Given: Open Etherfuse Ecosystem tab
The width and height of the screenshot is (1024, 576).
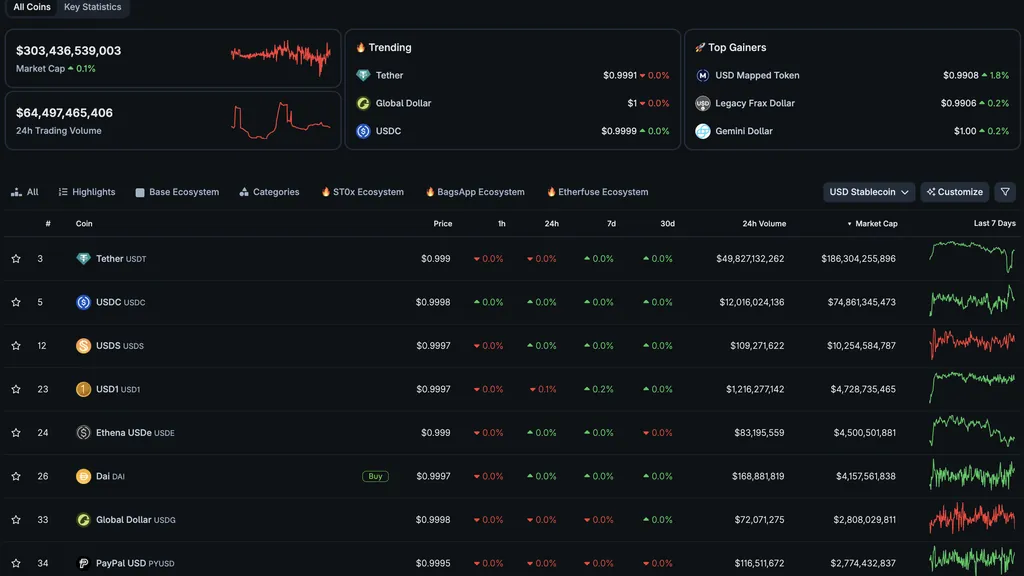Looking at the screenshot, I should tap(598, 192).
